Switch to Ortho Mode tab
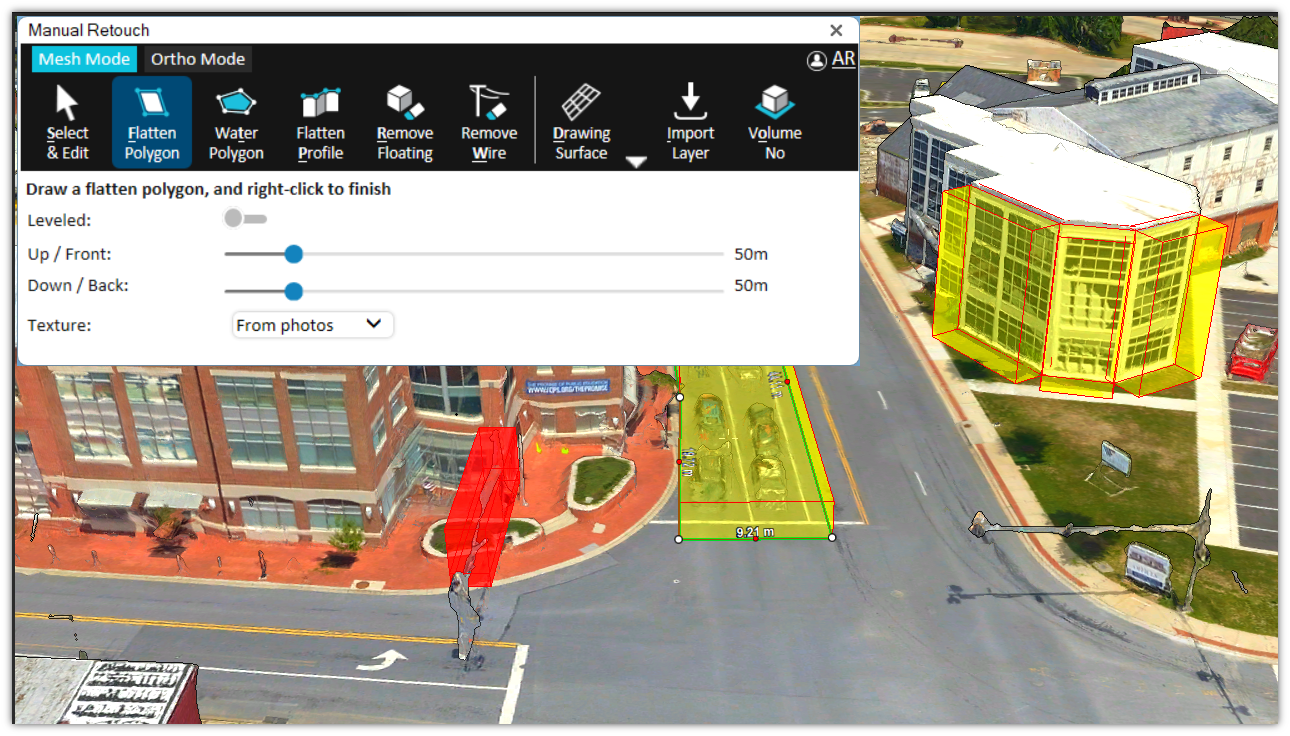Screen dimensions: 1290x736 coord(198,59)
